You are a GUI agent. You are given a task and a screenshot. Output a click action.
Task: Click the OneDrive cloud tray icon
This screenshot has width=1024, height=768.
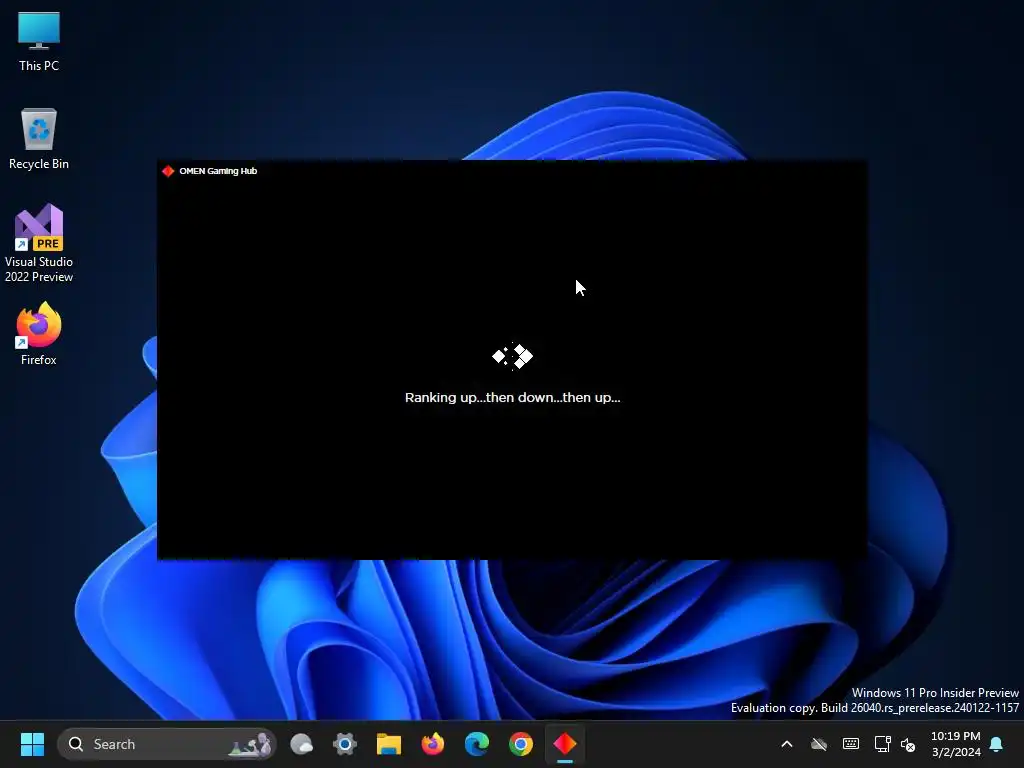tap(819, 744)
